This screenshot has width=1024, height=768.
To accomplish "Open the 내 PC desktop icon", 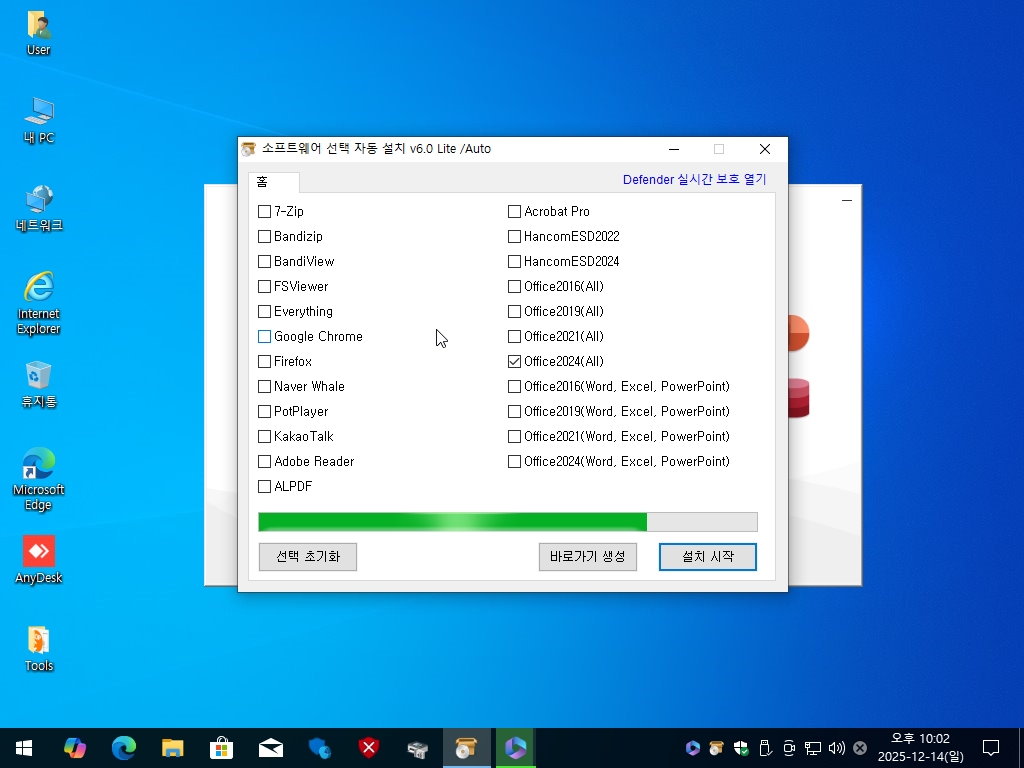I will click(39, 120).
